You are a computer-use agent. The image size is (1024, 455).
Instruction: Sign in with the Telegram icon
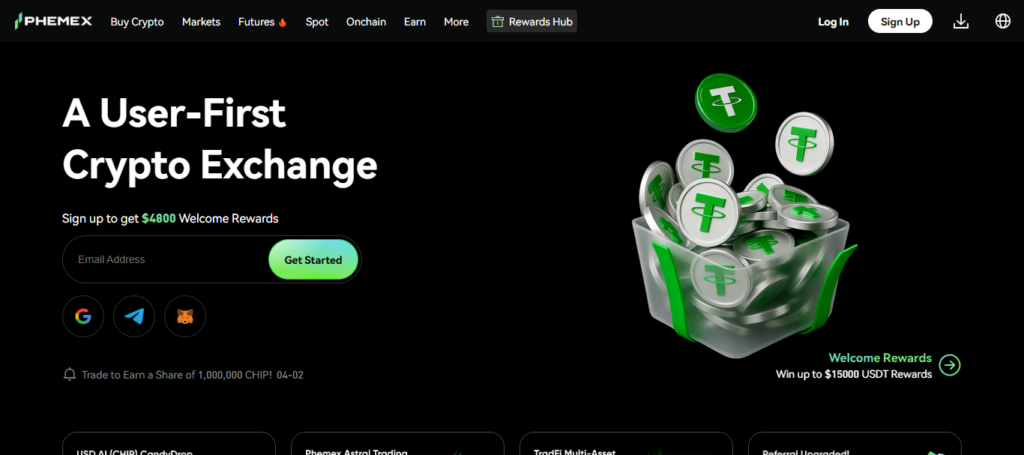click(x=134, y=317)
